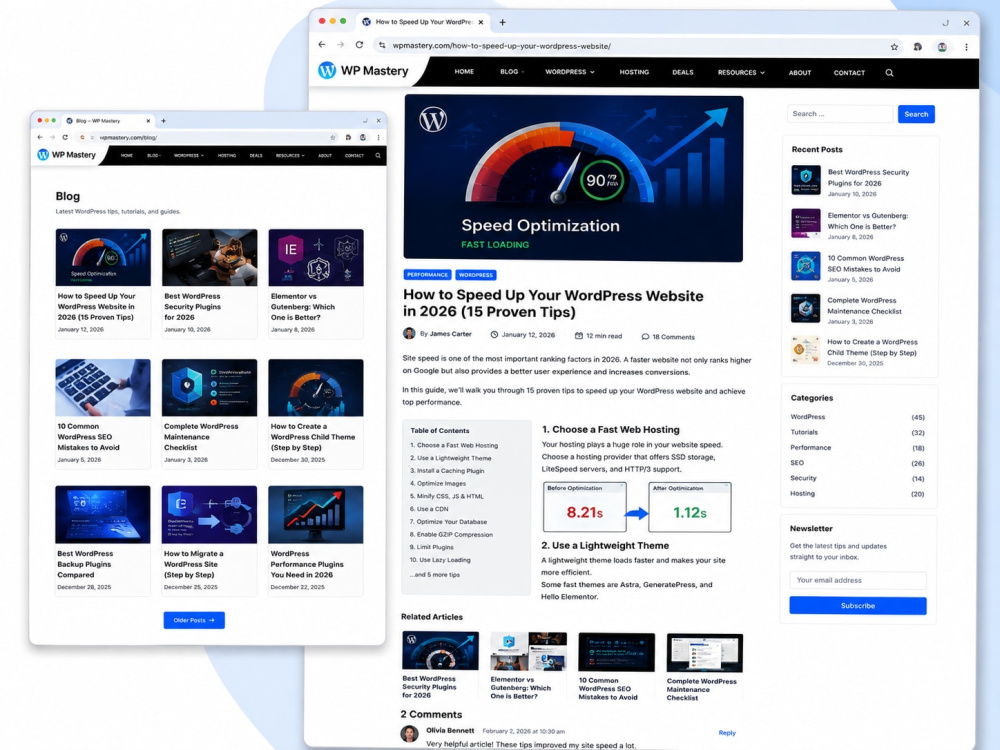The width and height of the screenshot is (1000, 750).
Task: Open the browser three-dot menu in the article window
Action: click(966, 47)
